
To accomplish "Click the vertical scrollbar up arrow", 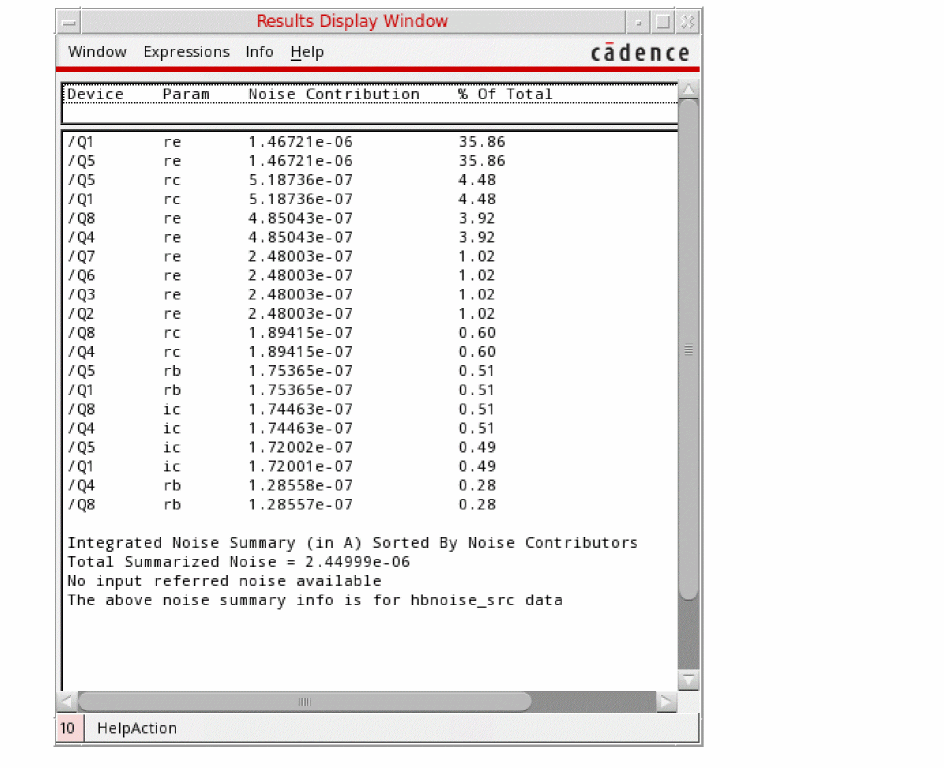I will click(x=688, y=90).
